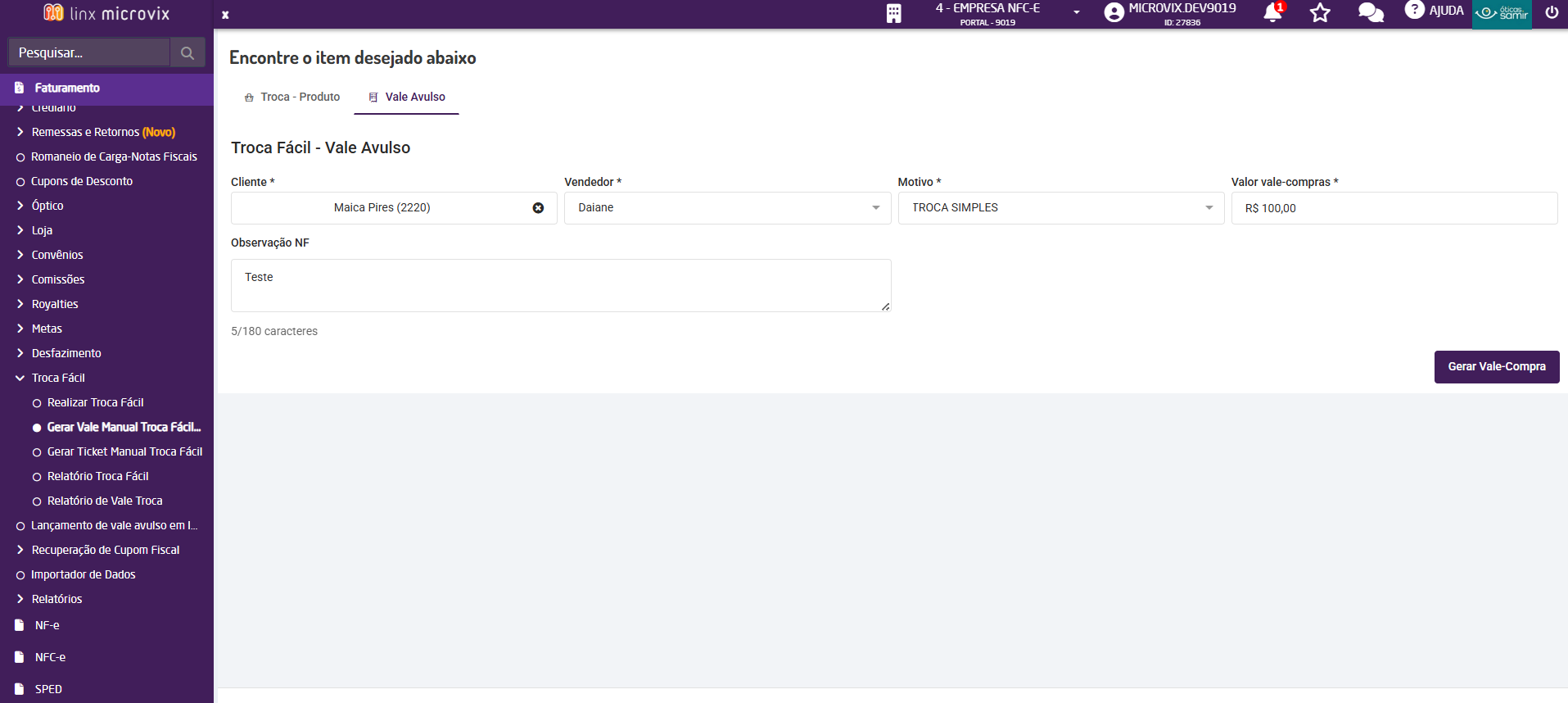
Task: Collapse sidebar with the X icon
Action: click(x=225, y=15)
